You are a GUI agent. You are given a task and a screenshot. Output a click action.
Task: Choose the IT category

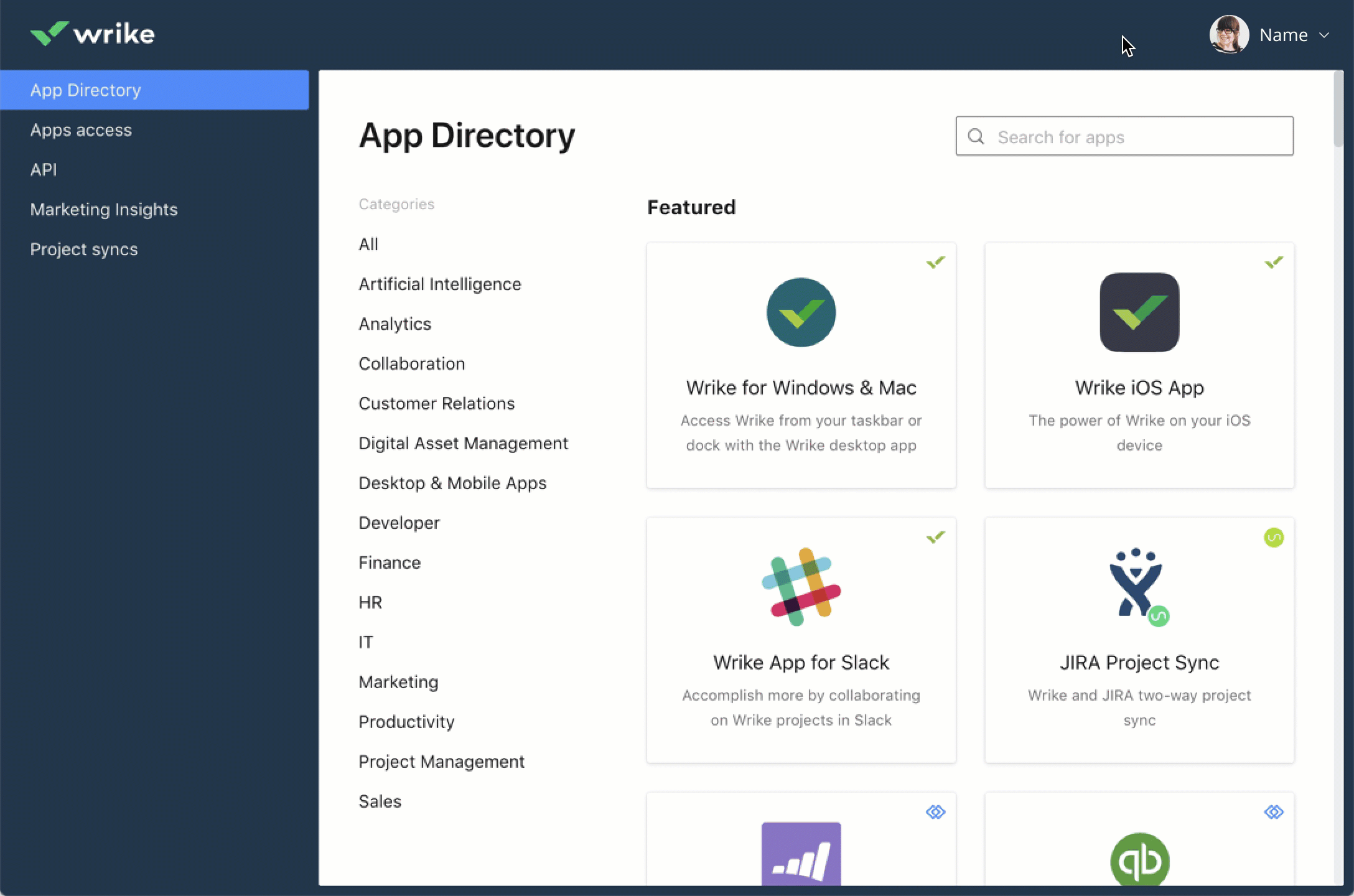click(366, 642)
